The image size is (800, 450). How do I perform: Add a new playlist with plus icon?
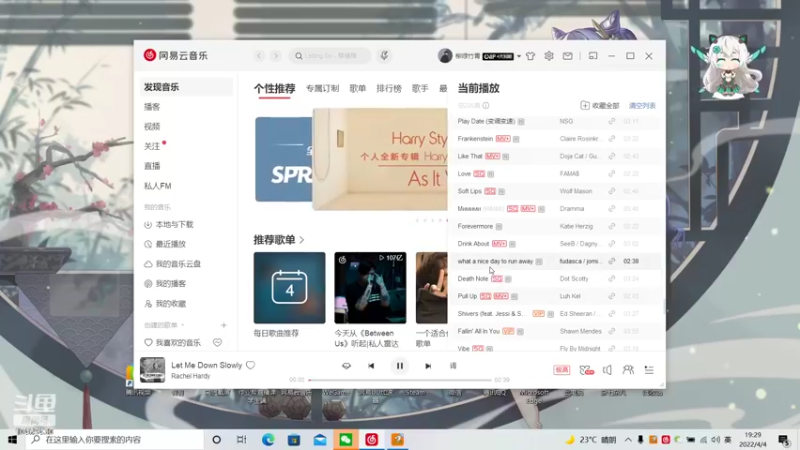pyautogui.click(x=223, y=325)
